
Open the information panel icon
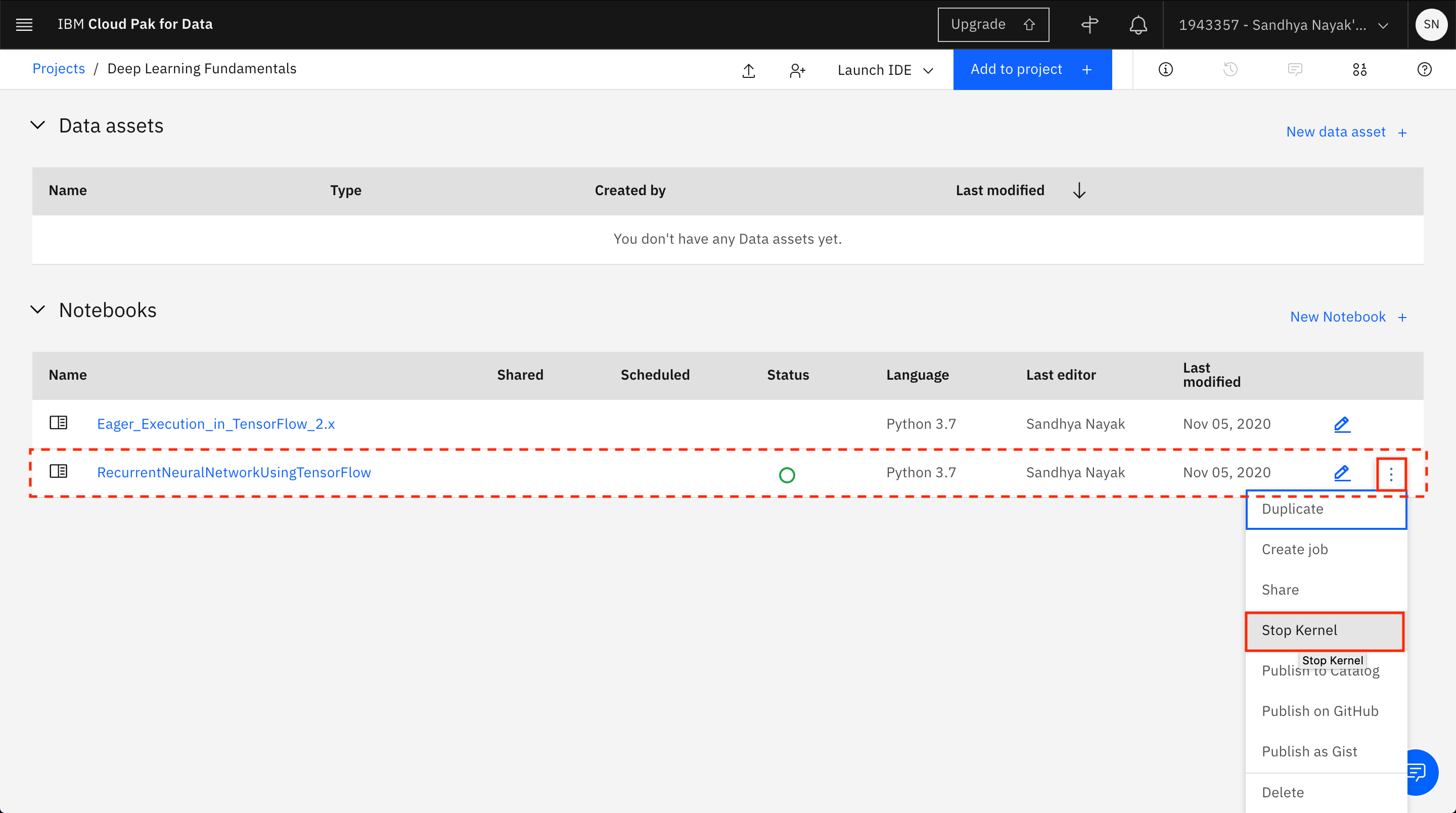(1165, 70)
